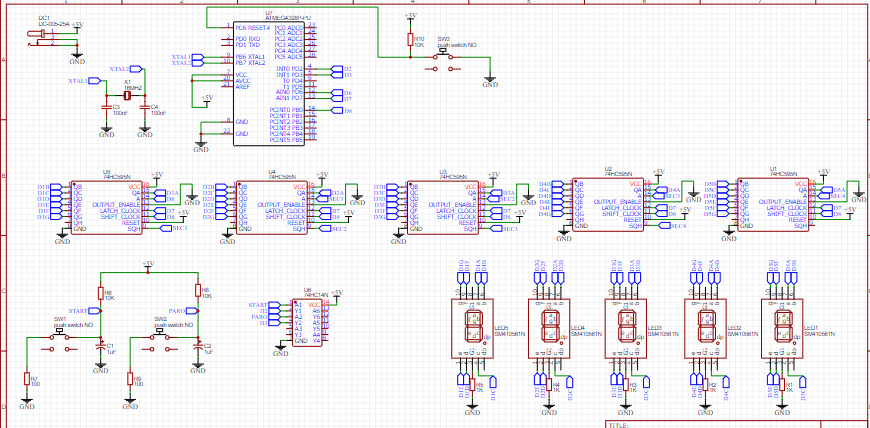The image size is (870, 428).
Task: Select the LED2 seven-segment display
Action: 705,328
